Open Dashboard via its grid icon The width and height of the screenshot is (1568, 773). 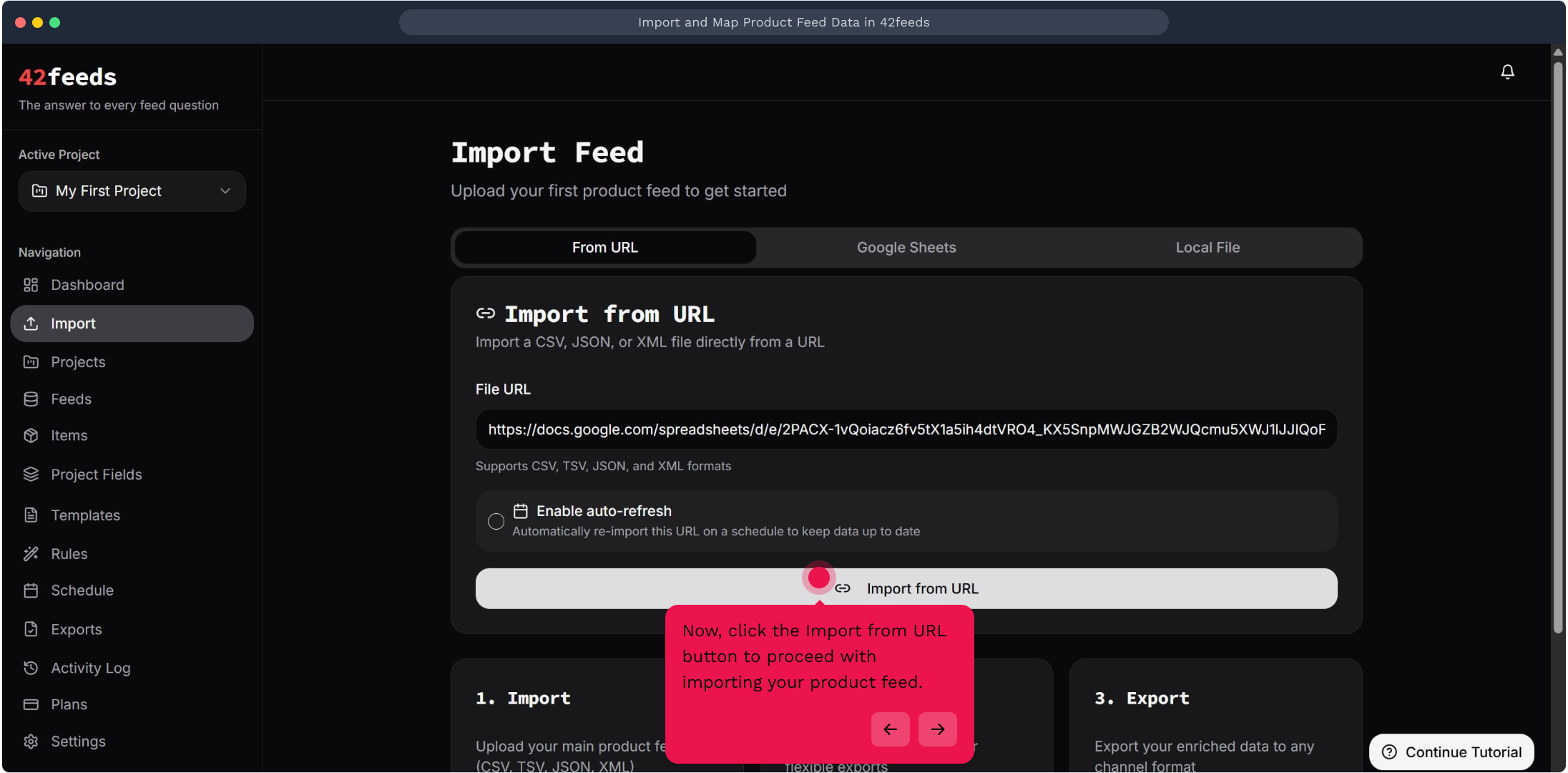31,285
